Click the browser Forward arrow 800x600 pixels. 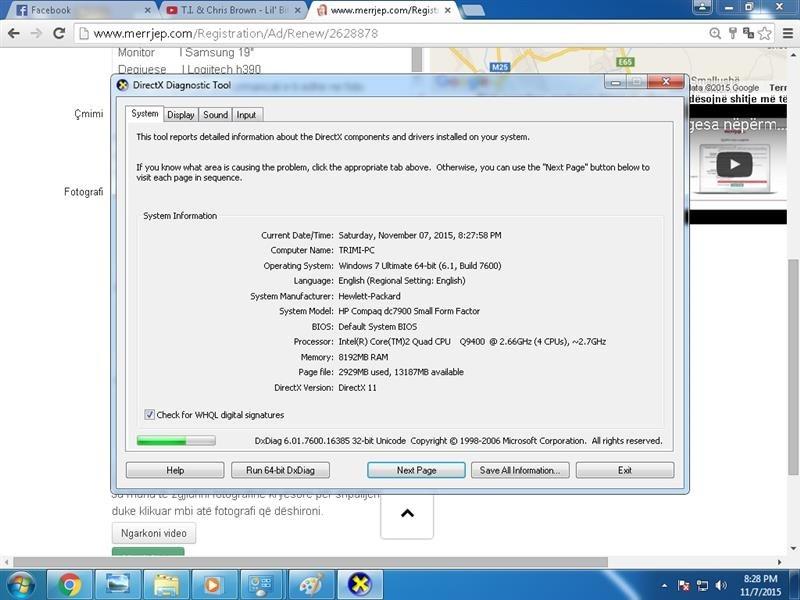tap(36, 34)
